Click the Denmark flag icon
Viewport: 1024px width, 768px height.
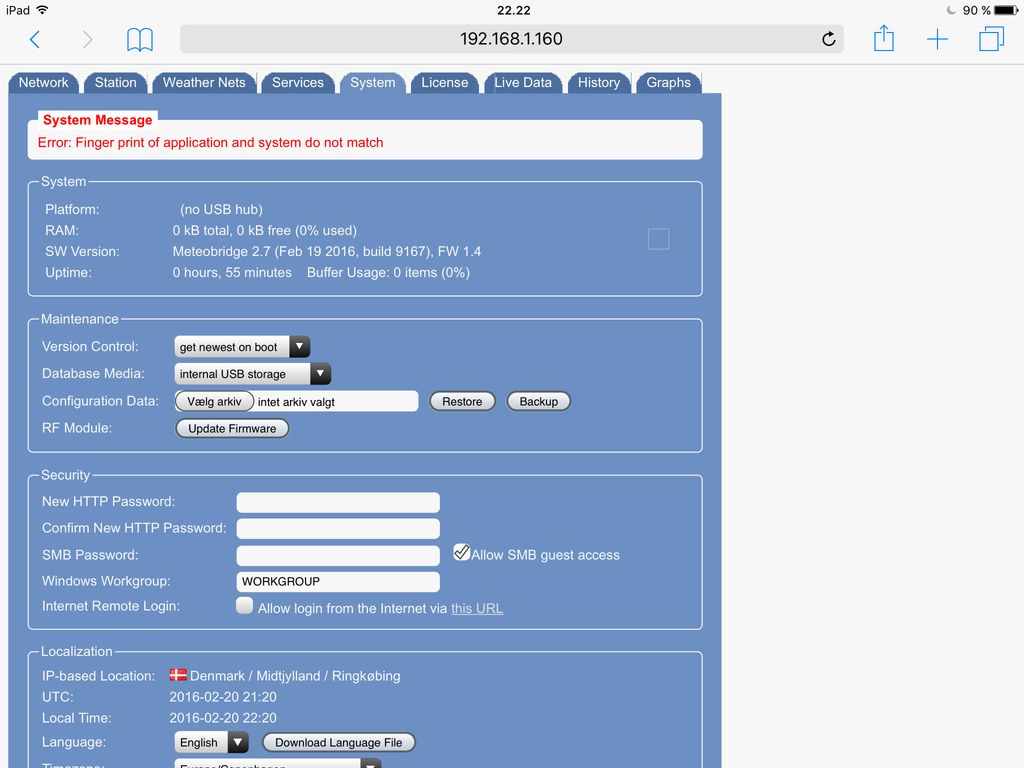click(x=178, y=675)
